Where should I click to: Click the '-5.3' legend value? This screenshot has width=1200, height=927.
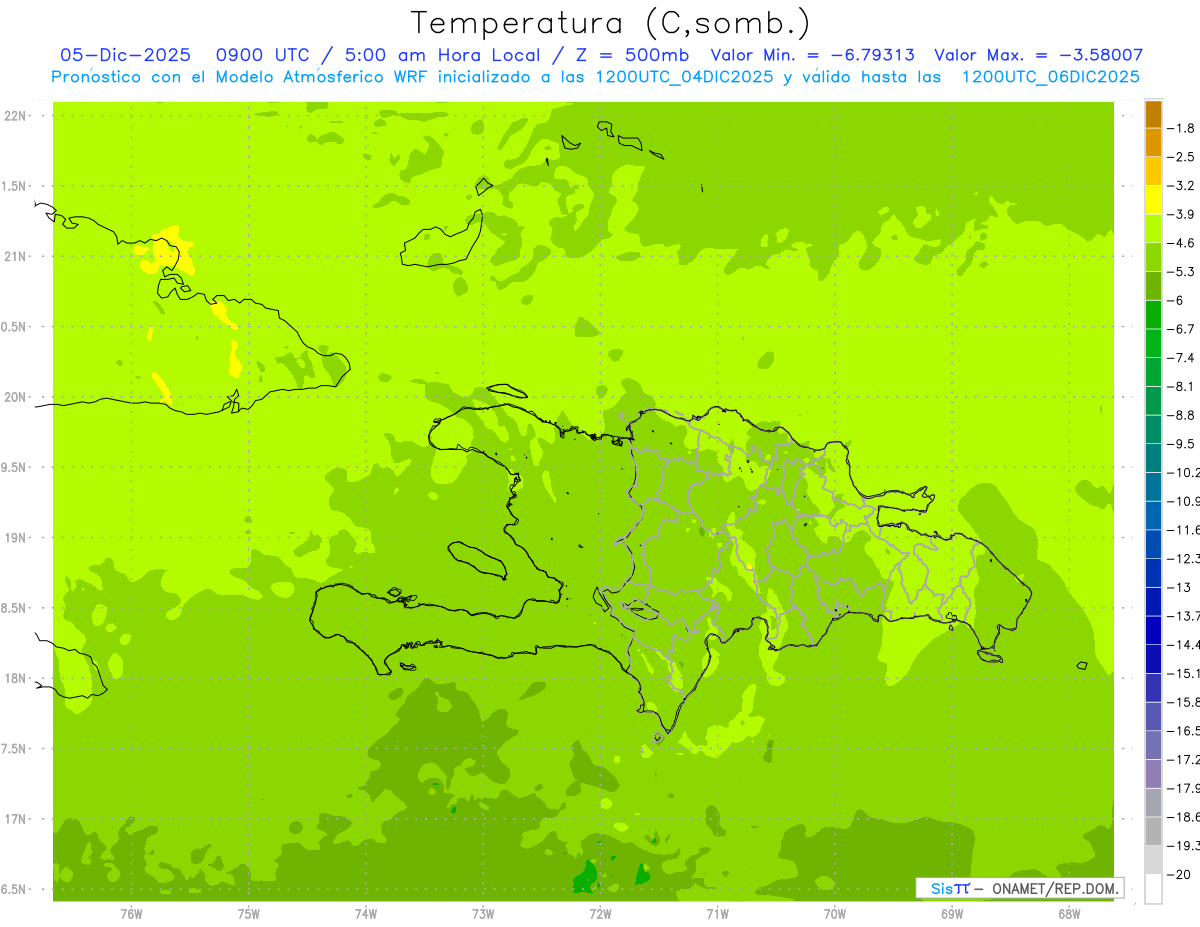tap(1182, 272)
